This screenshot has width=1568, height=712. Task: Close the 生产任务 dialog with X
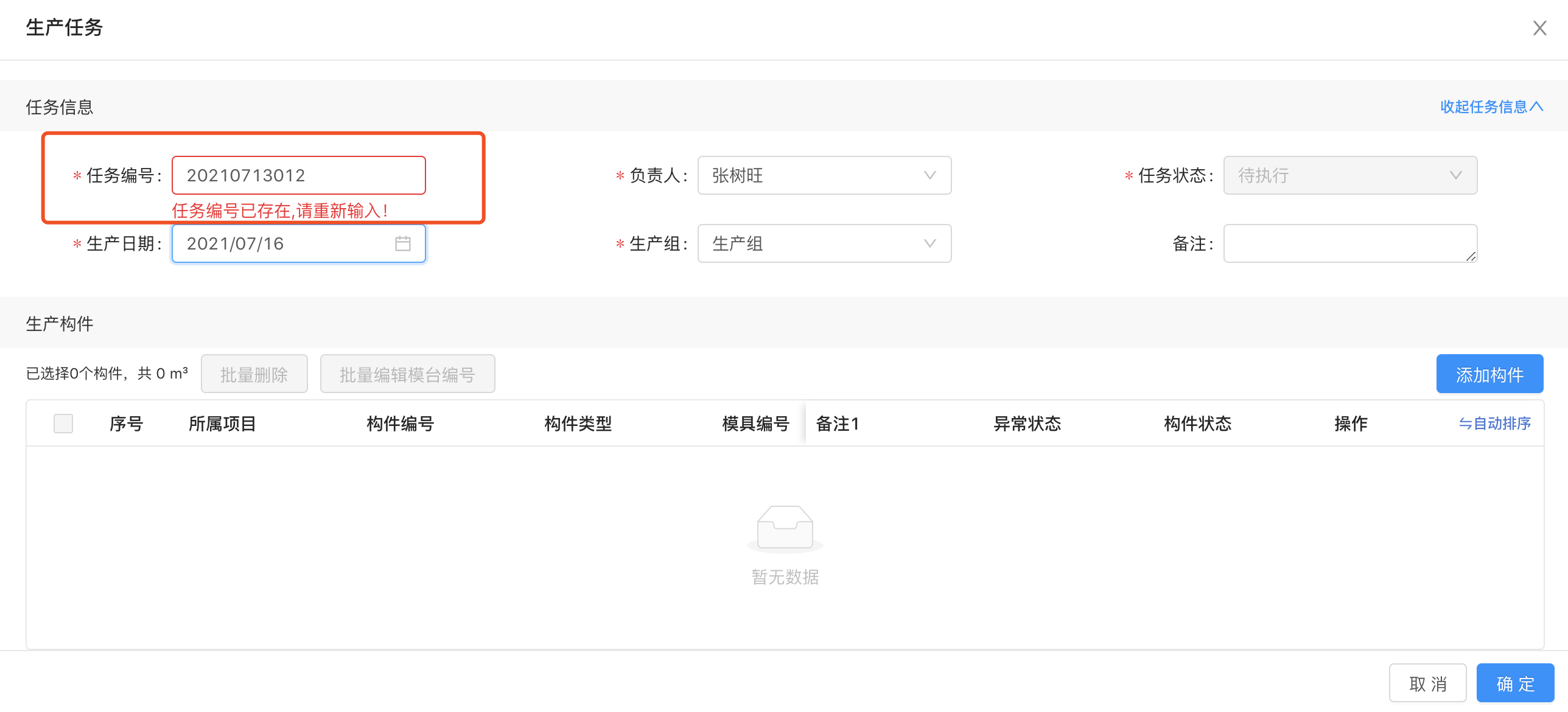point(1539,28)
